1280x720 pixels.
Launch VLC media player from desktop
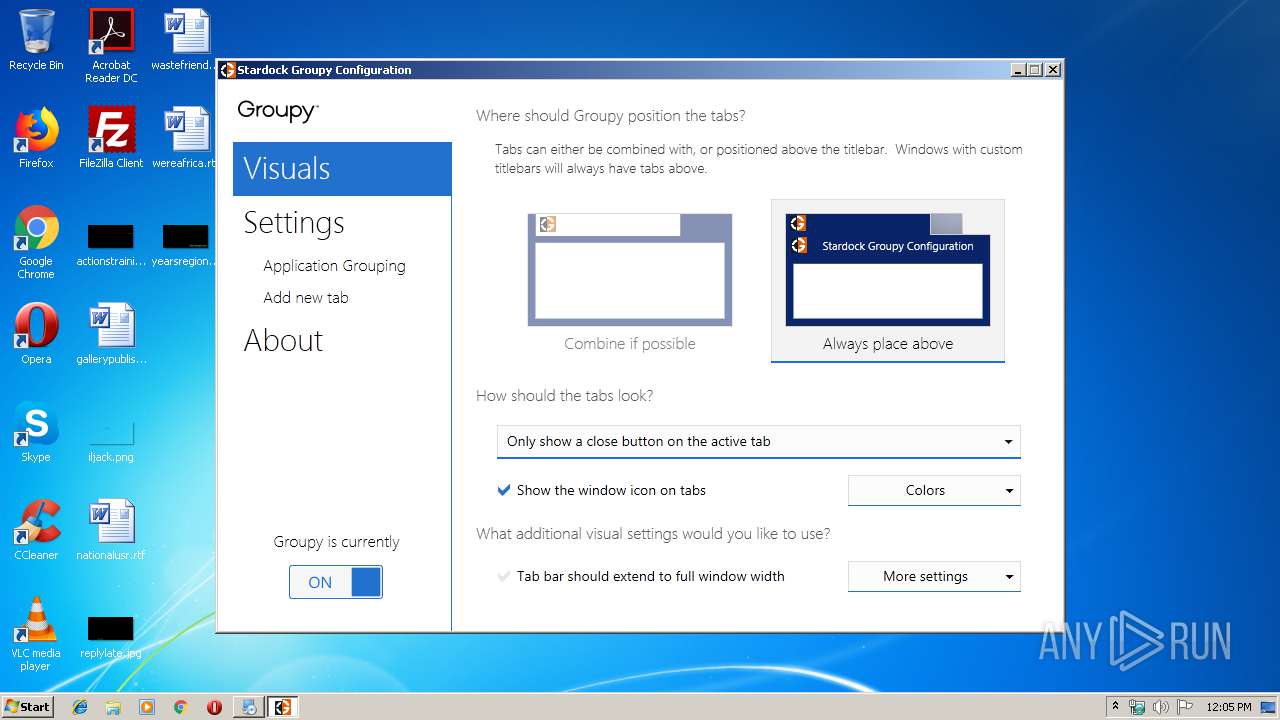point(36,634)
